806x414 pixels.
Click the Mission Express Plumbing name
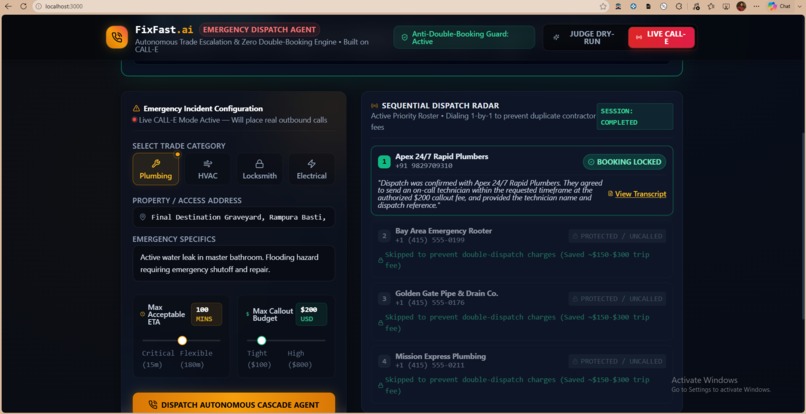[x=441, y=356]
